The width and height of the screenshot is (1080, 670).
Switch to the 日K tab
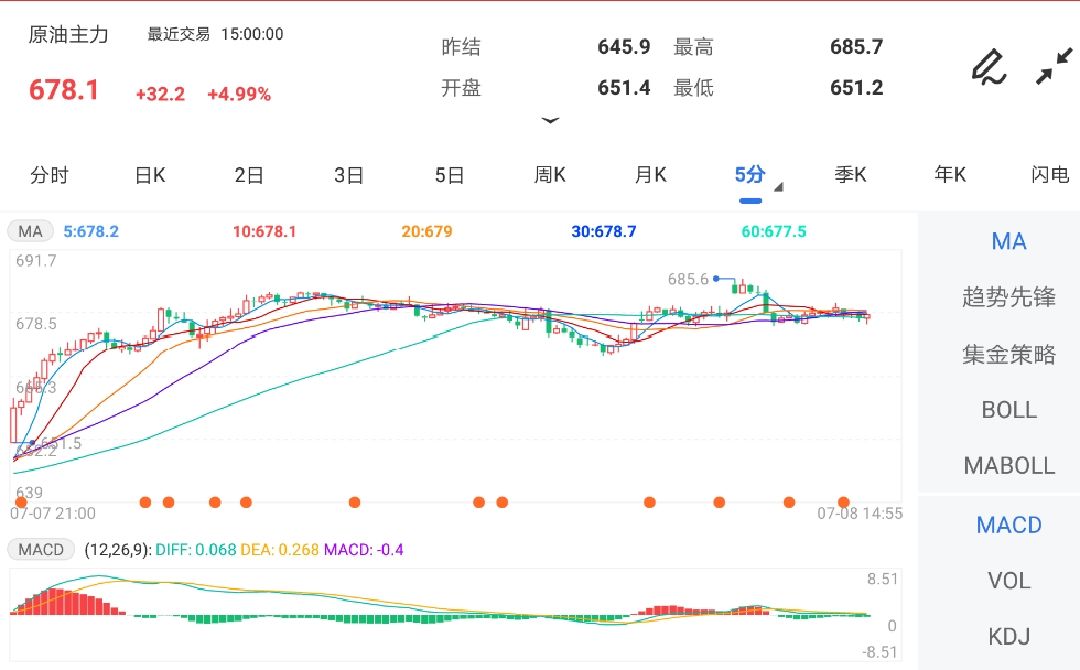pyautogui.click(x=150, y=176)
